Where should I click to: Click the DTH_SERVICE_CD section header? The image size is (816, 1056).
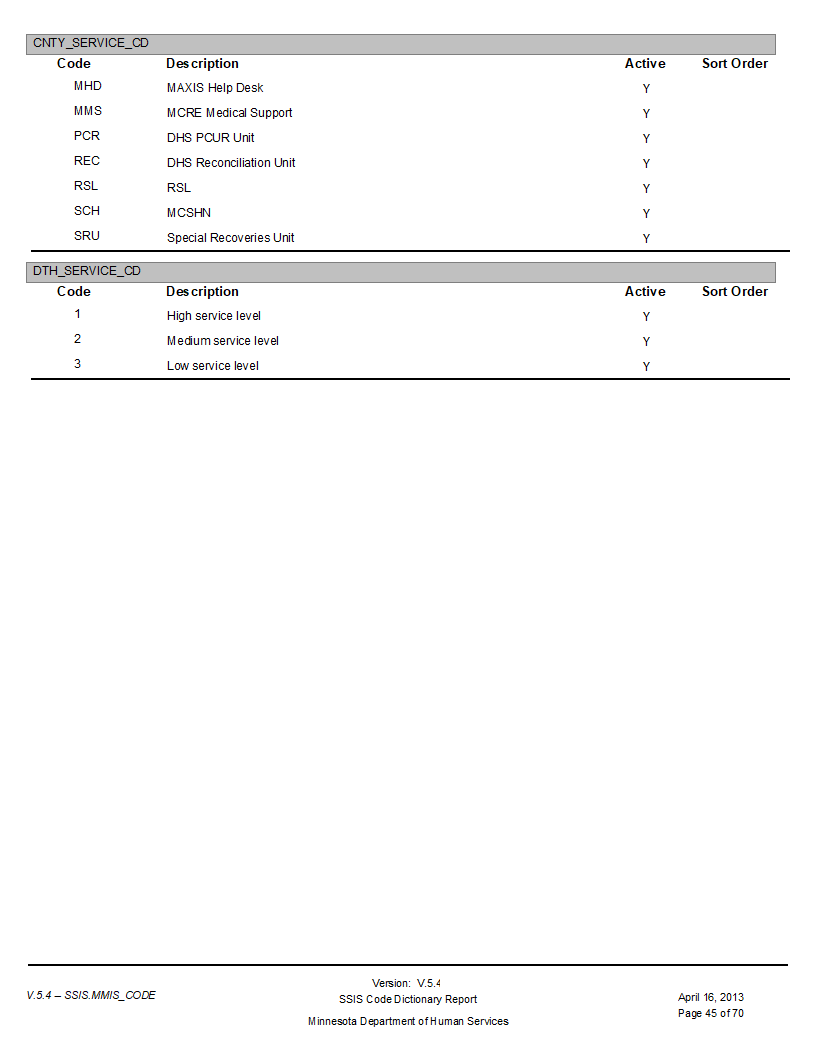tap(401, 271)
